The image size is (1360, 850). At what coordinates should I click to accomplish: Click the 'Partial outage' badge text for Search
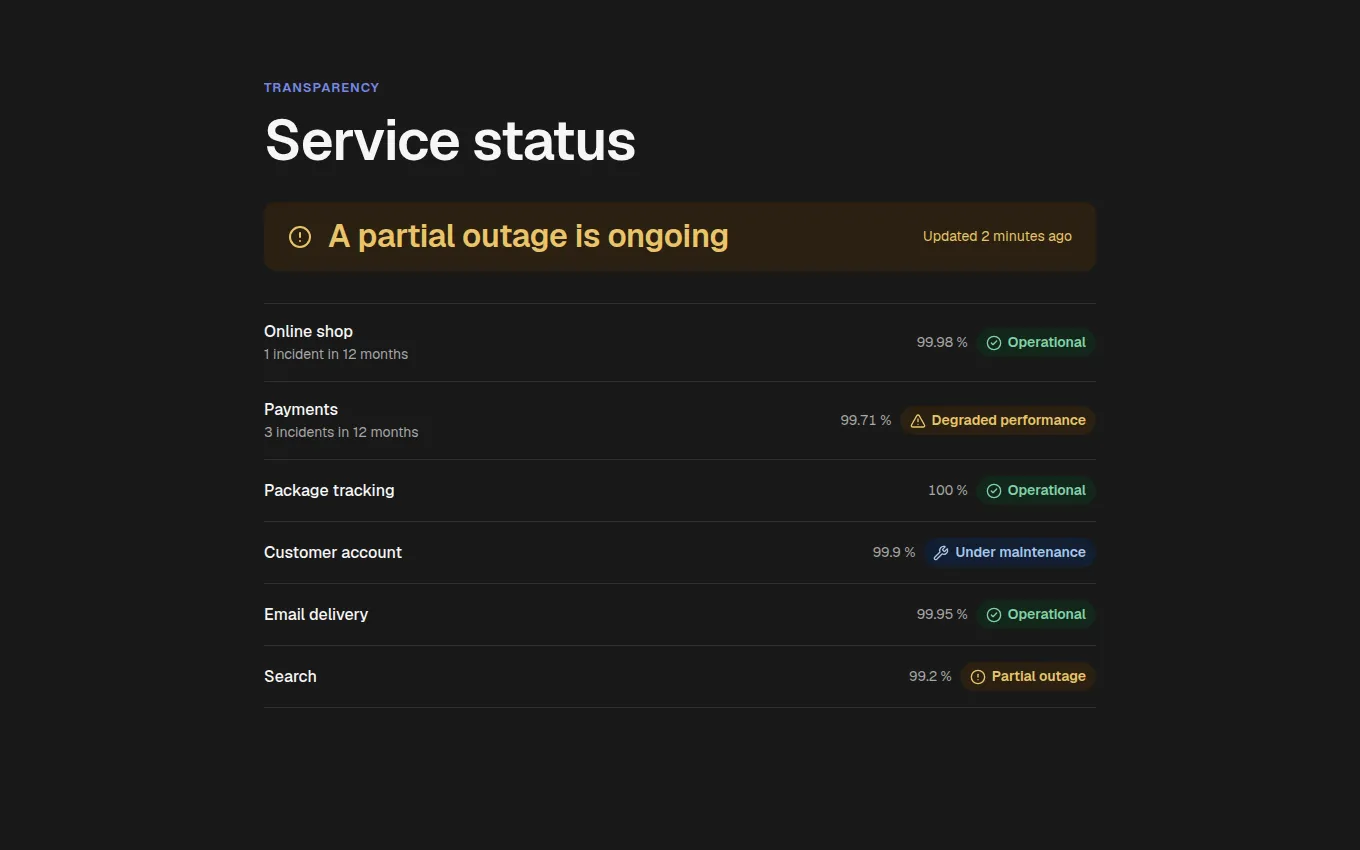point(1039,676)
